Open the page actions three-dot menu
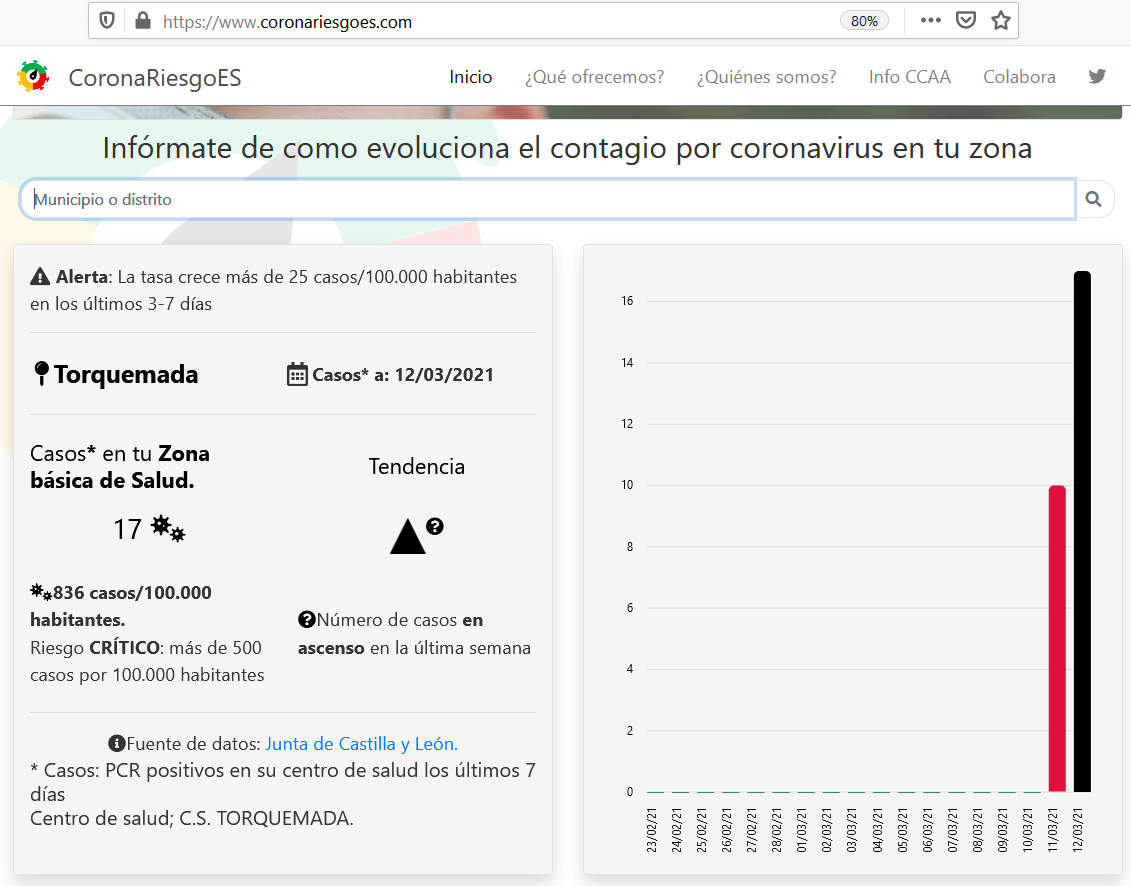The image size is (1131, 886). pos(930,20)
